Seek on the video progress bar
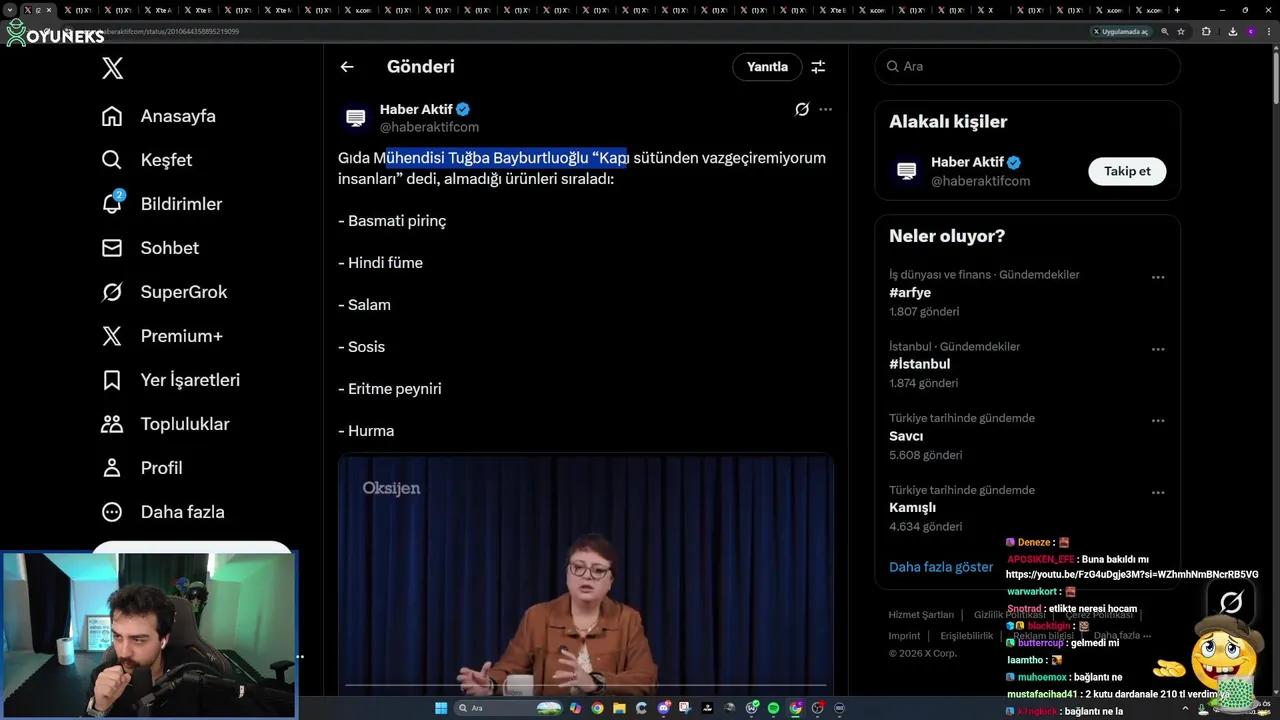 click(585, 686)
